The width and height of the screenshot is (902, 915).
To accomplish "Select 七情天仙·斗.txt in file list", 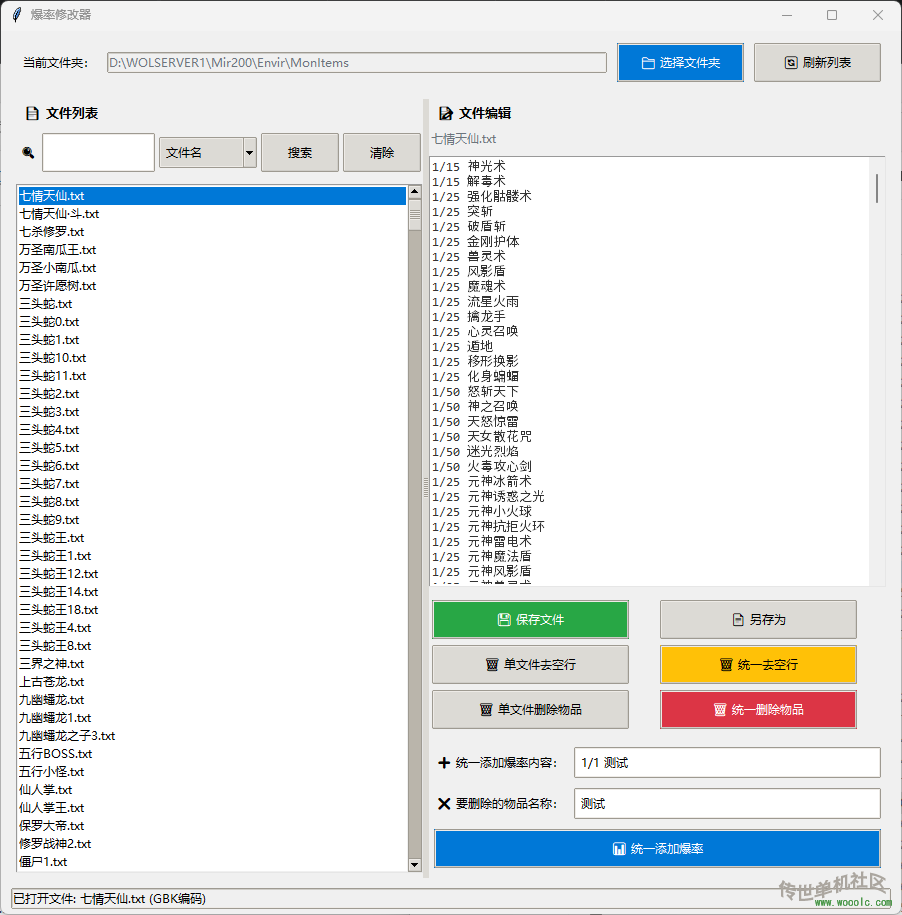I will point(59,214).
